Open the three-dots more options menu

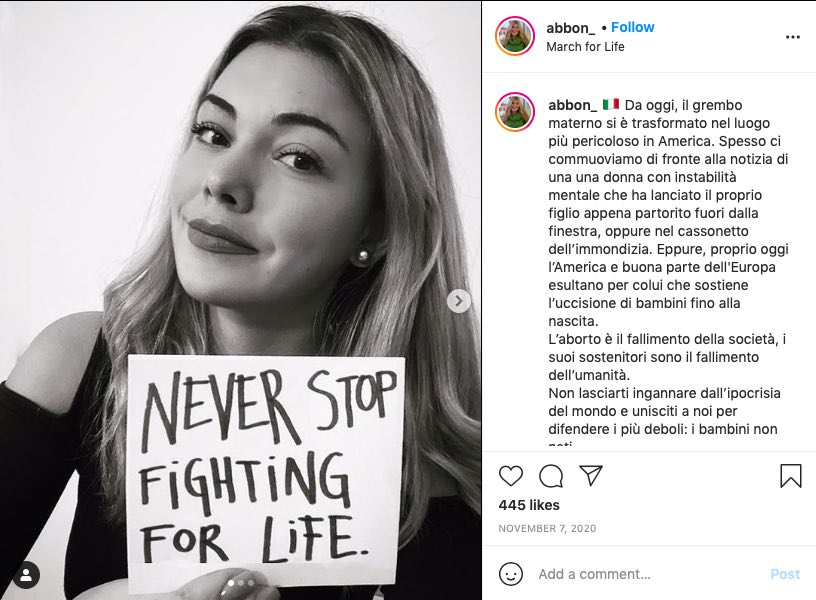[793, 37]
